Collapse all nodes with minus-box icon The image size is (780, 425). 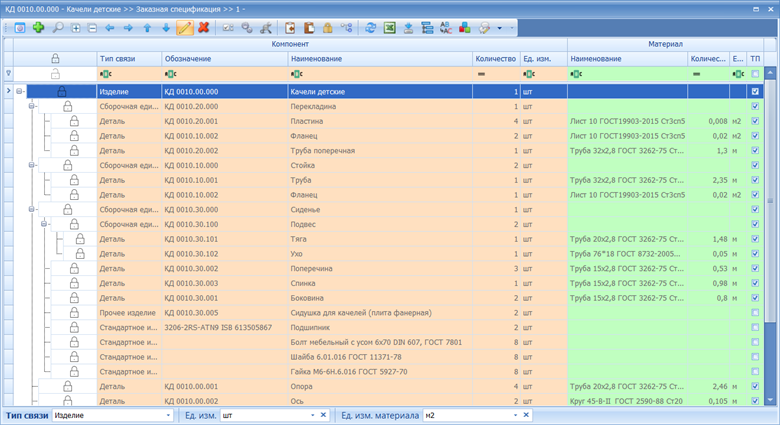click(x=92, y=28)
